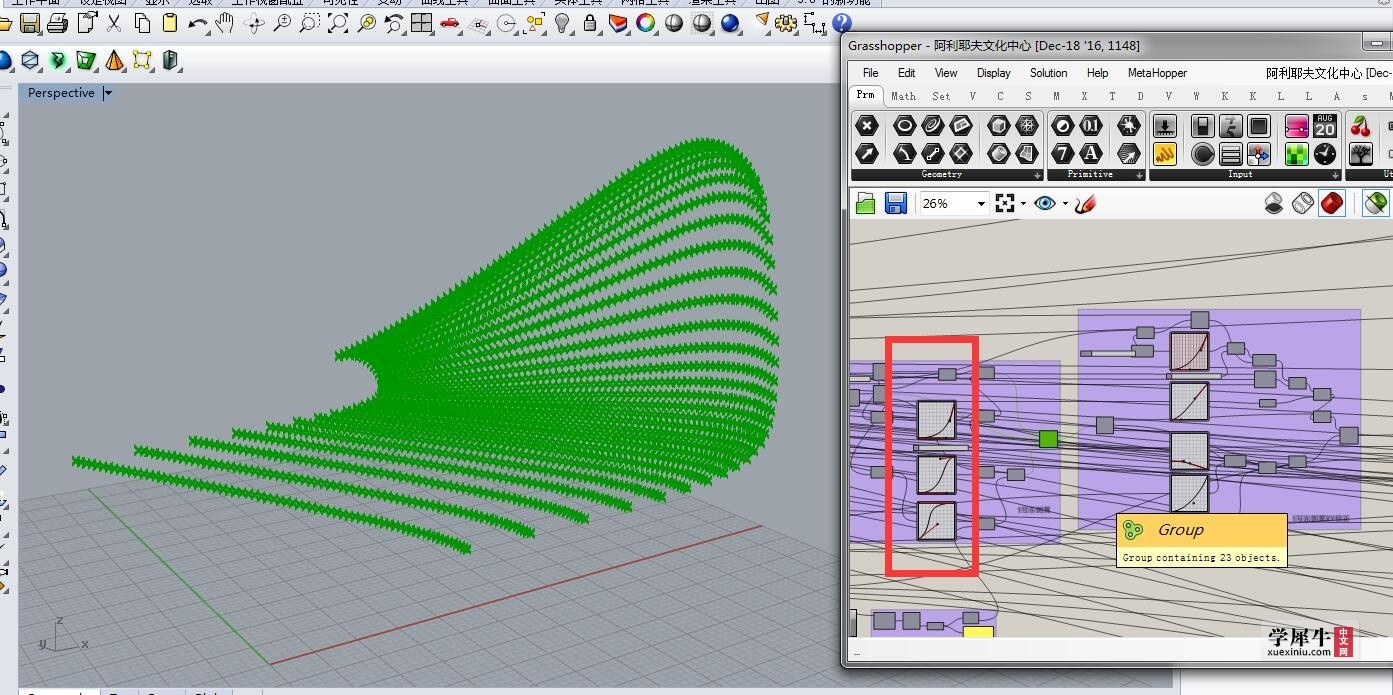
Task: Select the Zoom window tool
Action: tap(310, 22)
